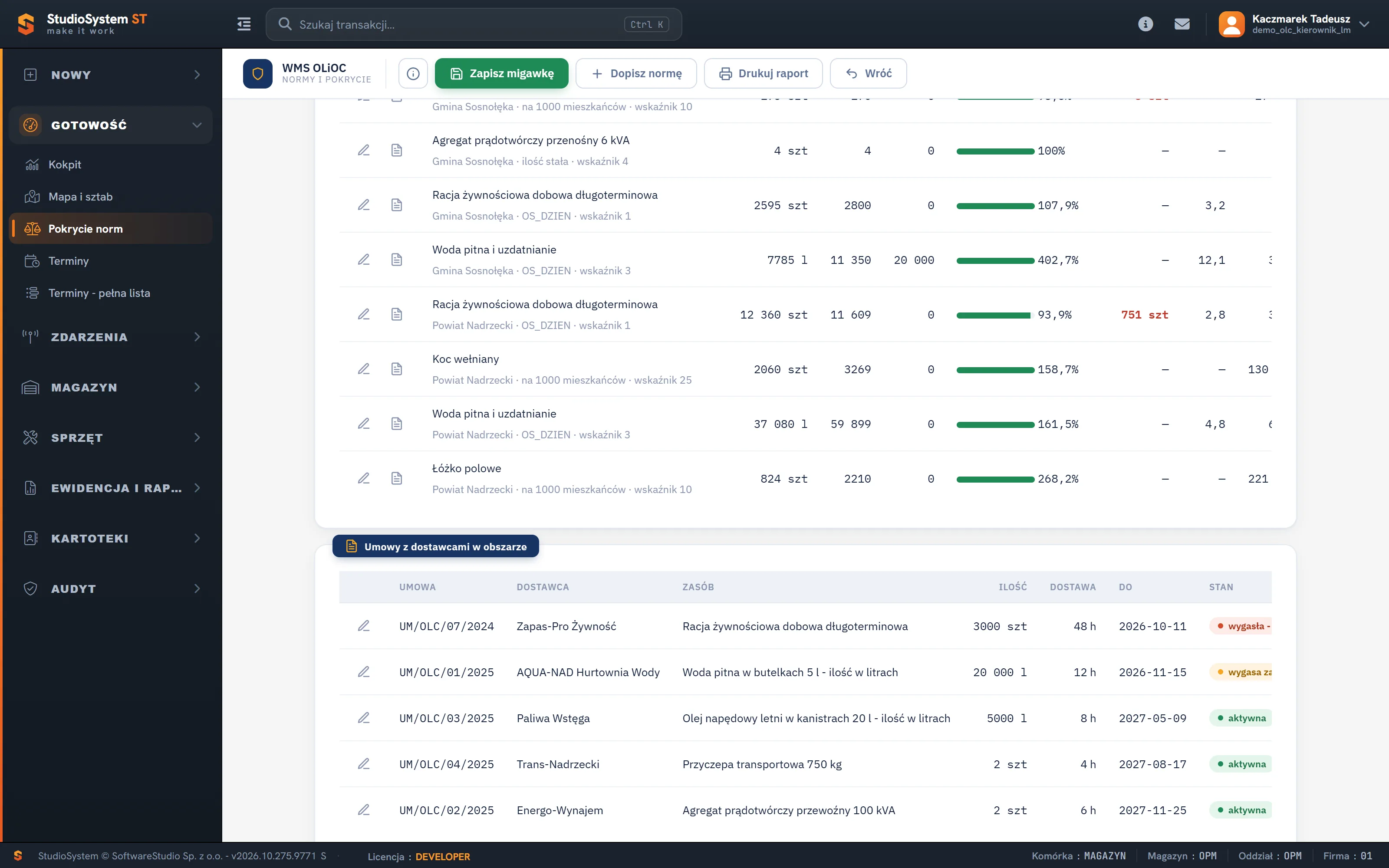Collapse the GOTOWOŚĆ sidebar section
Viewport: 1389px width, 868px height.
coord(111,125)
